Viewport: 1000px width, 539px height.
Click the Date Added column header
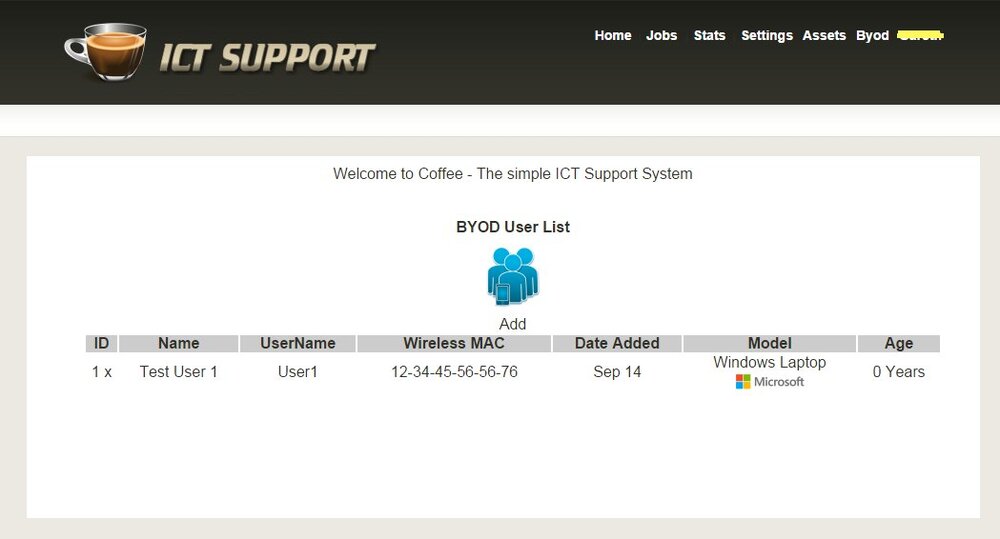point(617,343)
